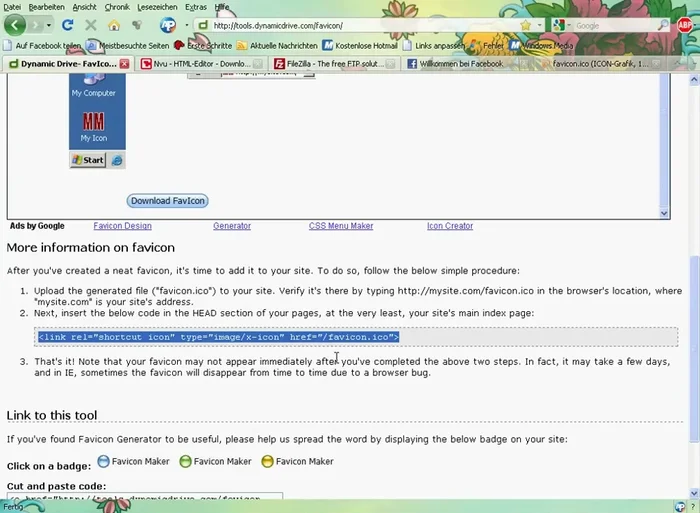Screen dimensions: 700x513
Task: Click the Forward navigation arrow
Action: 35,25
